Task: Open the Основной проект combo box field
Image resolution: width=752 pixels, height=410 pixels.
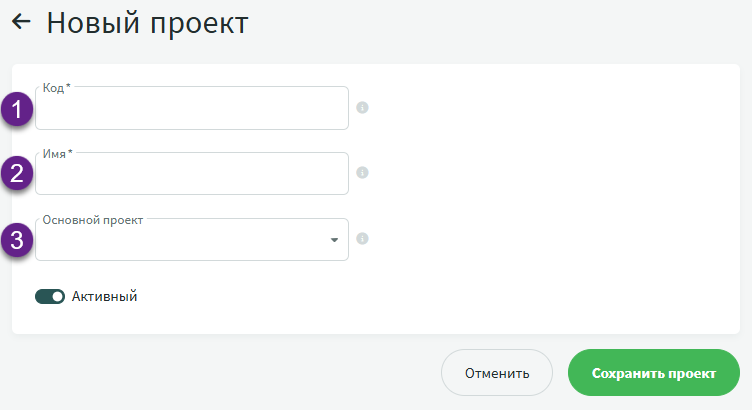Action: [180, 241]
